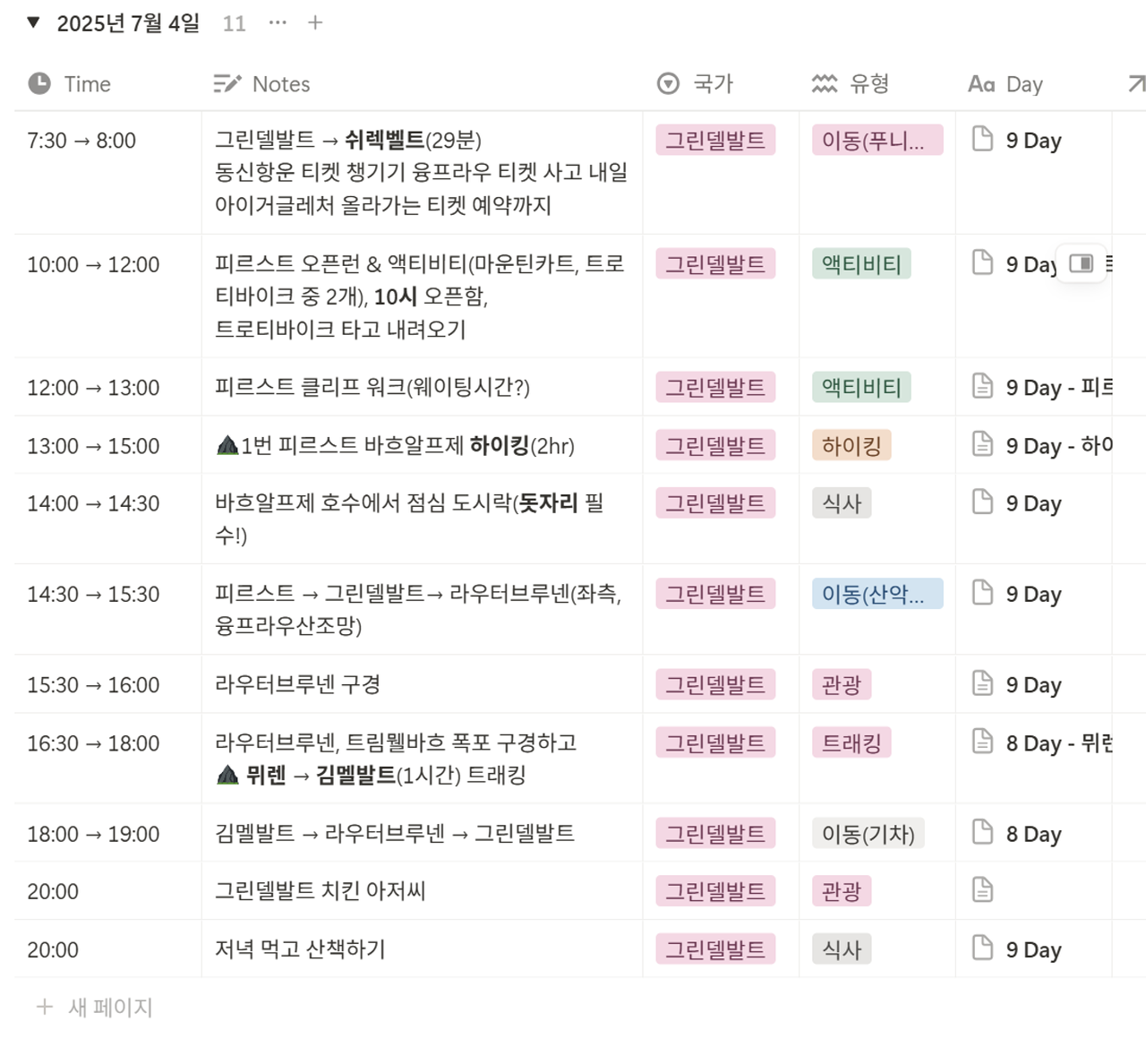Open side peek on the 10:00 row
The width and height of the screenshot is (1146, 1064).
click(1081, 263)
